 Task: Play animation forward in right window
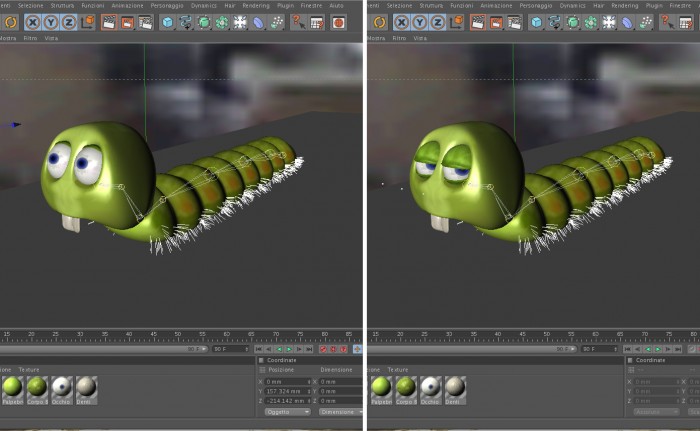click(x=658, y=349)
